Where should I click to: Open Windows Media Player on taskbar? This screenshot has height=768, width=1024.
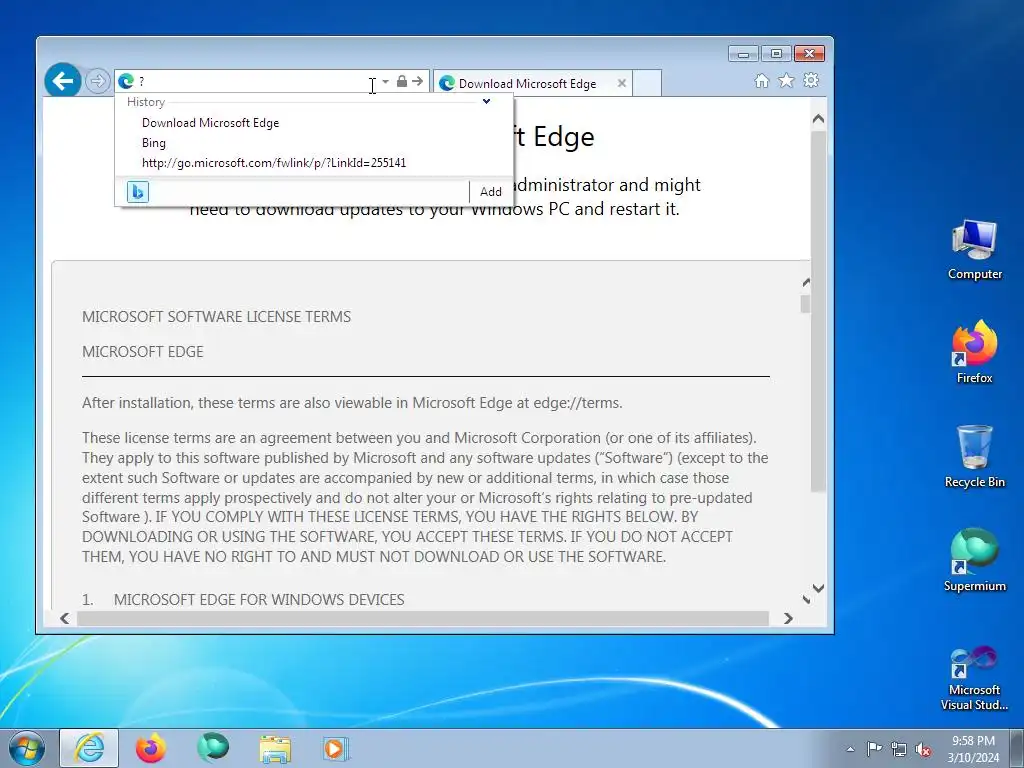336,748
